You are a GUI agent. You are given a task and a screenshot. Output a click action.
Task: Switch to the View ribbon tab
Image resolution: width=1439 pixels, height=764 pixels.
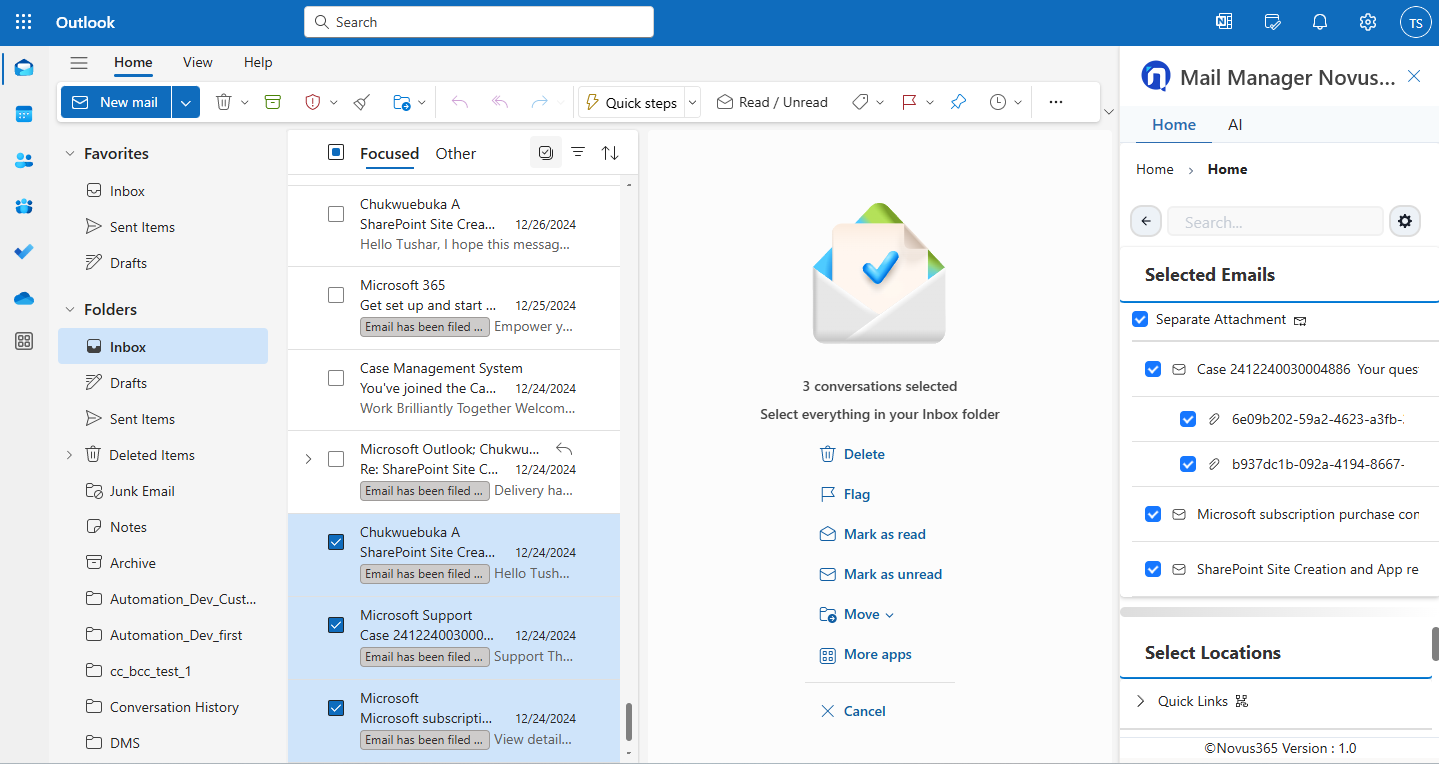coord(197,62)
